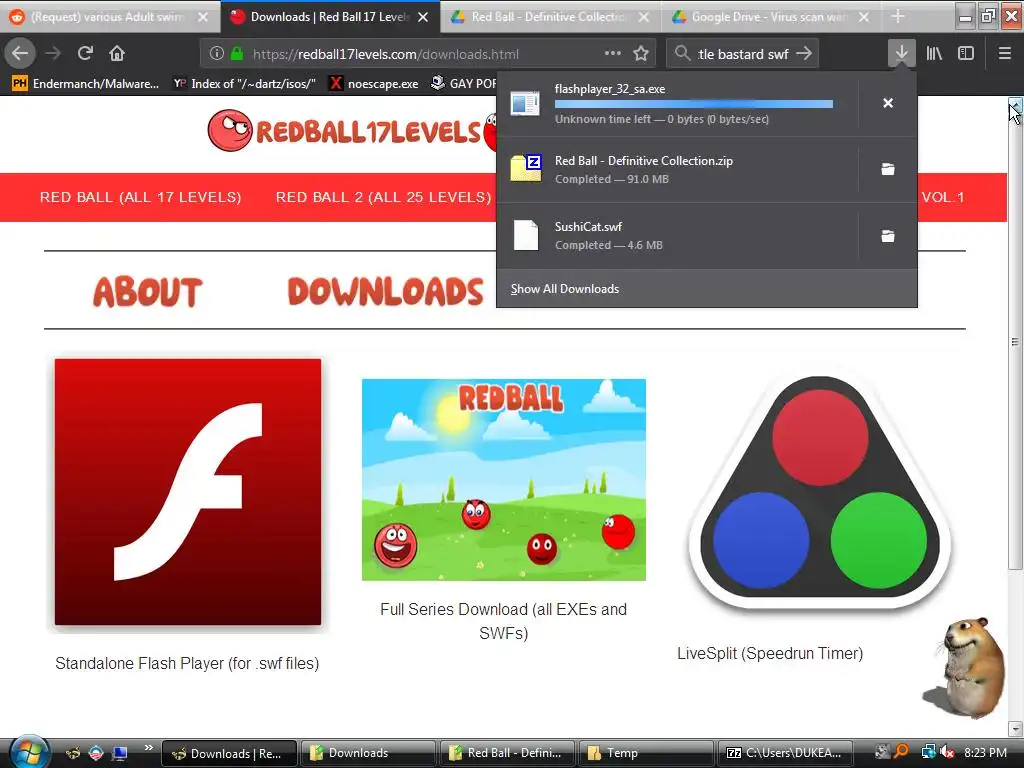1024x768 pixels.
Task: Open Index of /~dartz/isos/ bookmark
Action: pos(245,84)
